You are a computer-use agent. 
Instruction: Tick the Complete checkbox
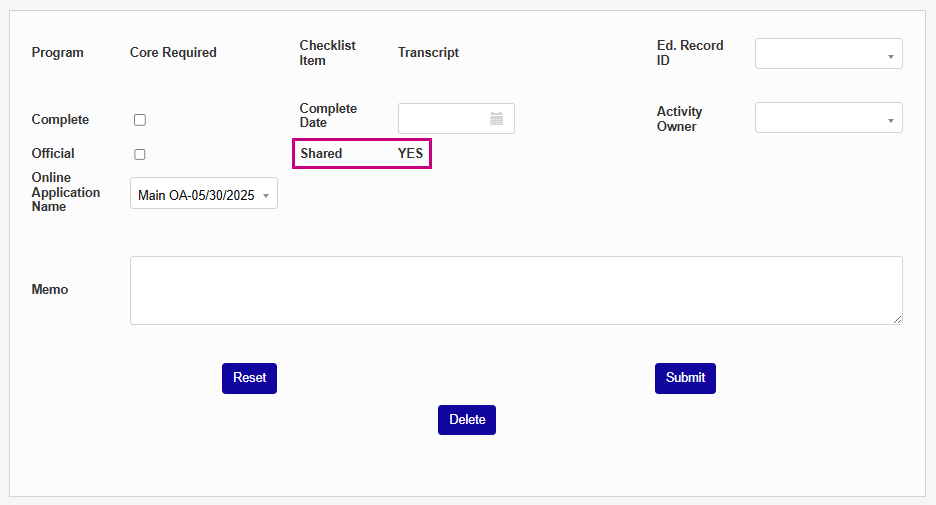[140, 120]
